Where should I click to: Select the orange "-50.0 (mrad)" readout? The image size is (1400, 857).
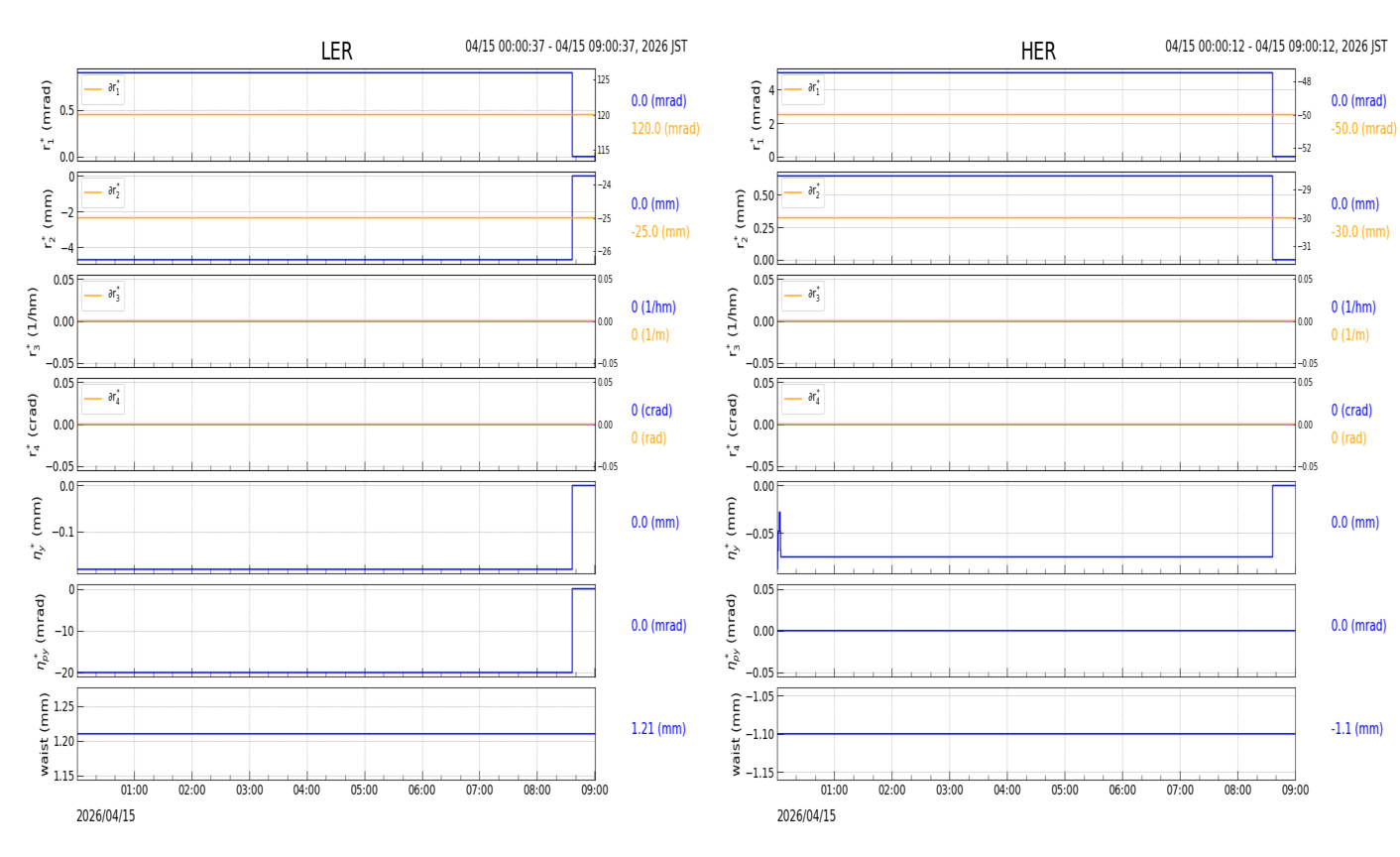[1364, 129]
